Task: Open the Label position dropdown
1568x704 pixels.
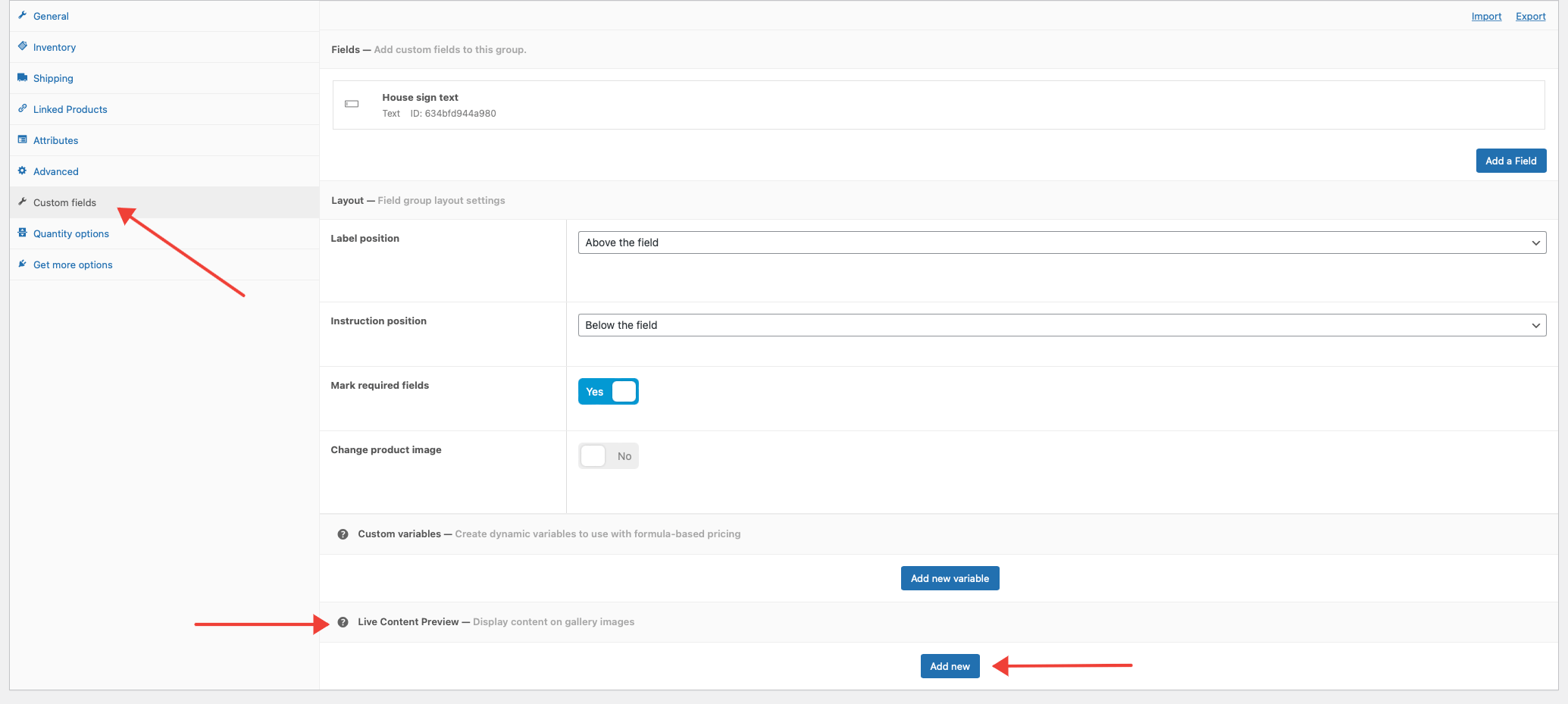Action: [1062, 242]
